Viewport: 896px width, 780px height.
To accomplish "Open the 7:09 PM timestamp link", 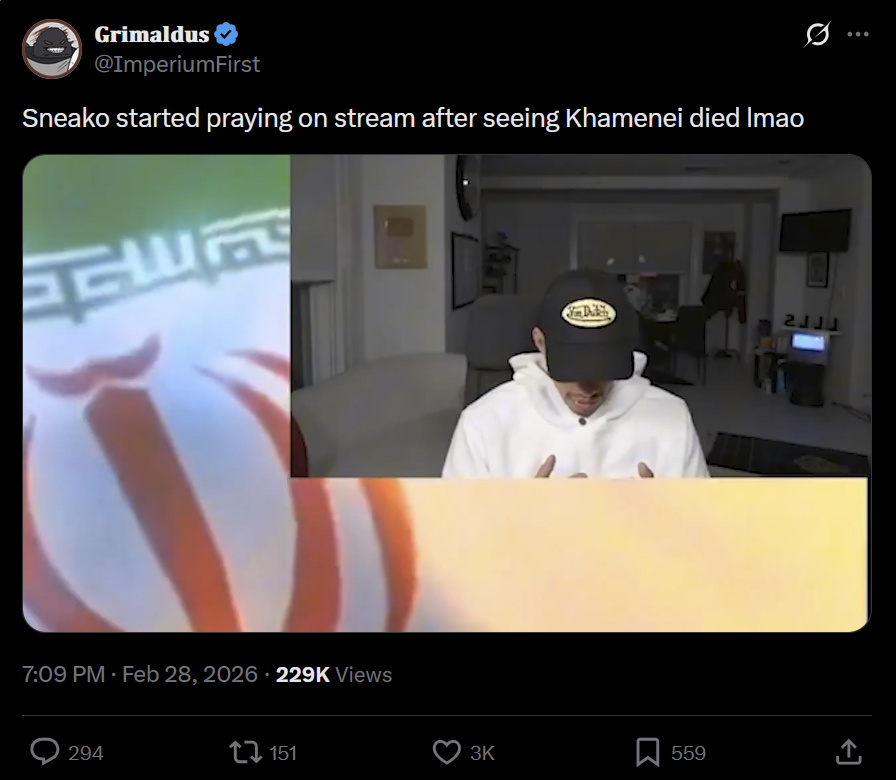I will 63,674.
